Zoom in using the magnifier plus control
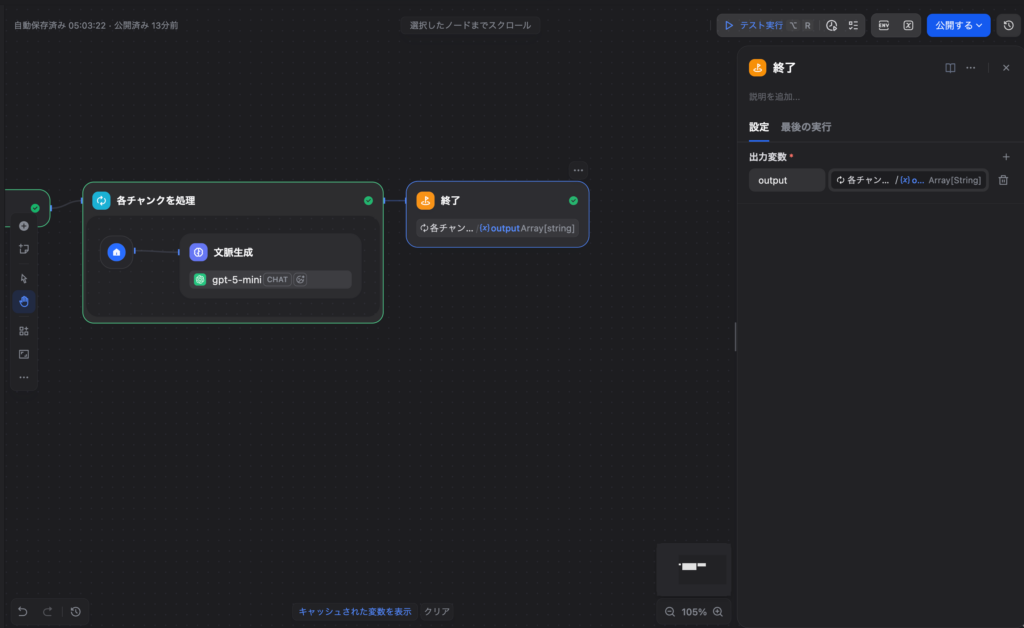 coord(717,611)
